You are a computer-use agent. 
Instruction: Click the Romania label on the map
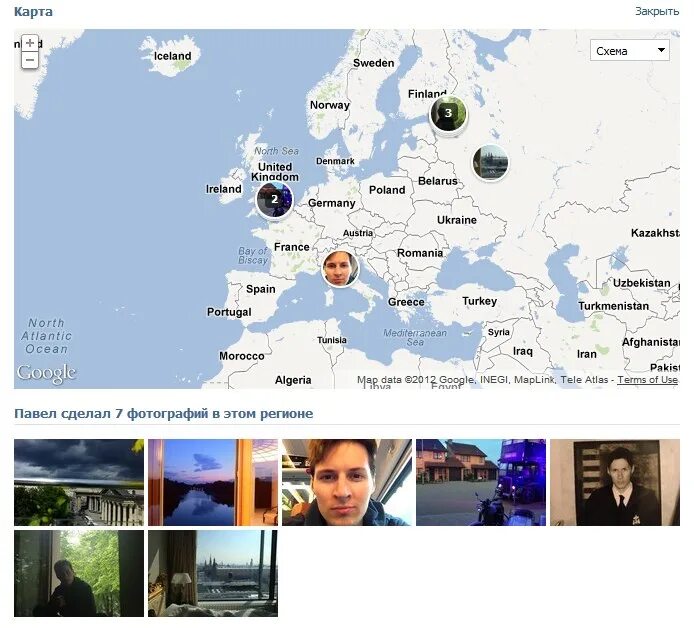(x=420, y=253)
